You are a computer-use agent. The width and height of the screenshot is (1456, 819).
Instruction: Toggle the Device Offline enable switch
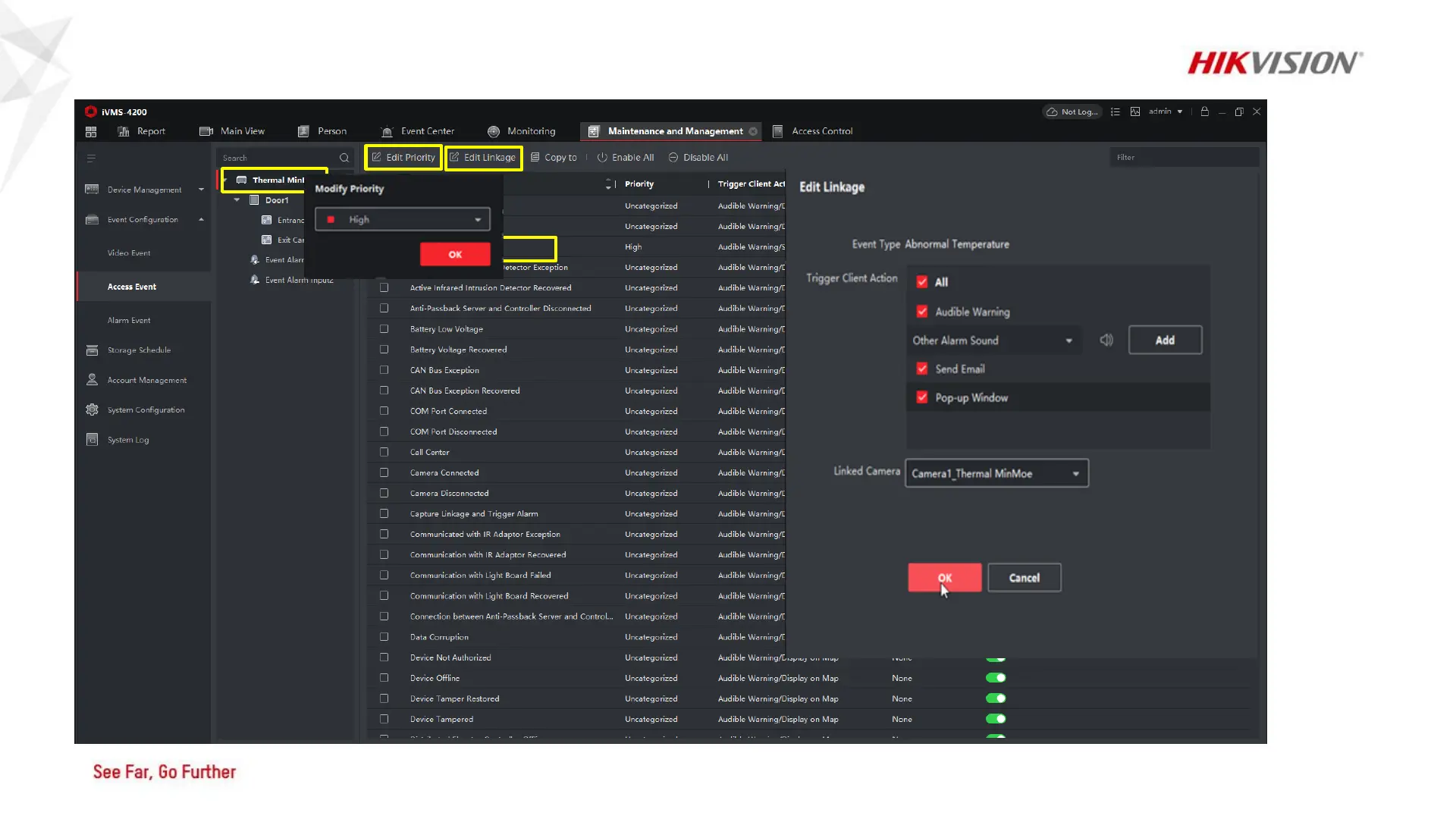(996, 678)
